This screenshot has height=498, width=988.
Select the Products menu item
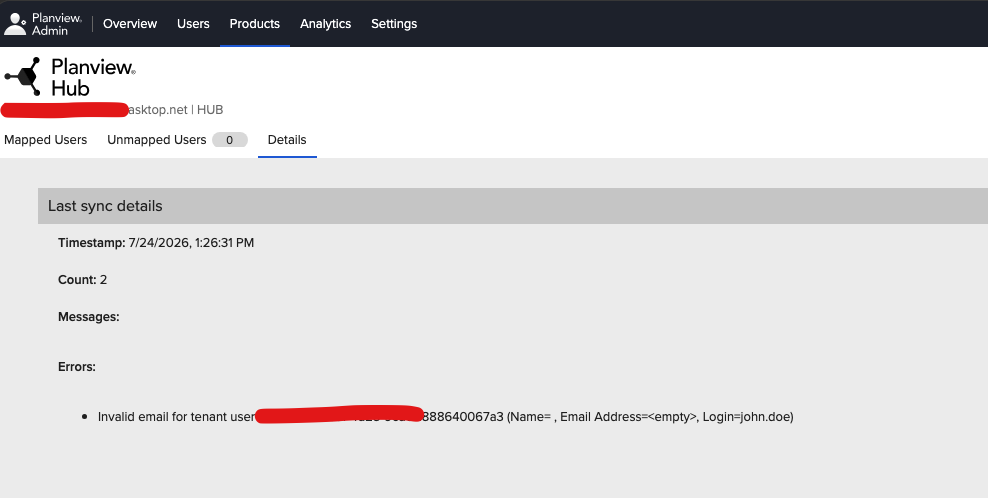pyautogui.click(x=255, y=24)
